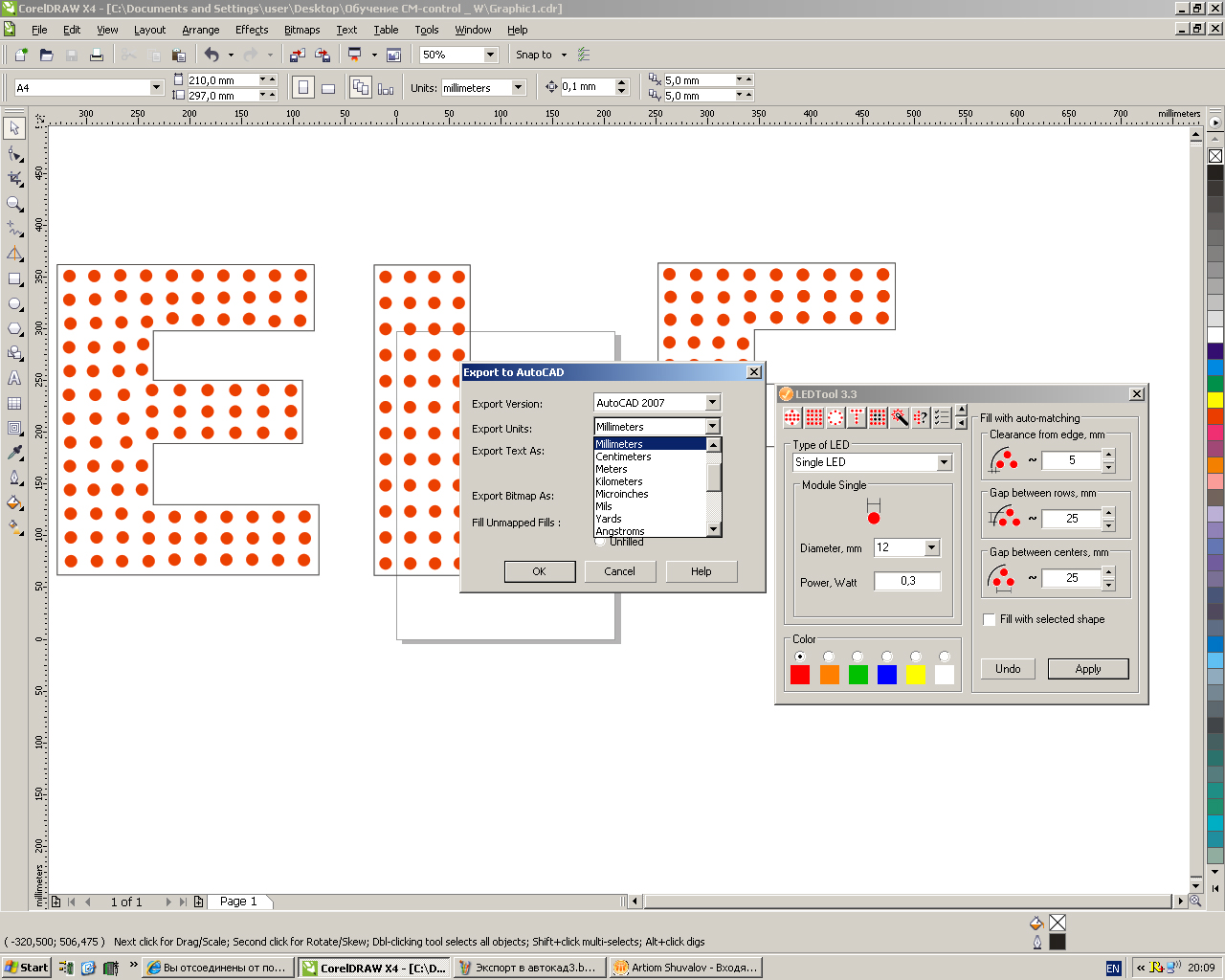
Task: Open the Layout menu
Action: [x=149, y=30]
